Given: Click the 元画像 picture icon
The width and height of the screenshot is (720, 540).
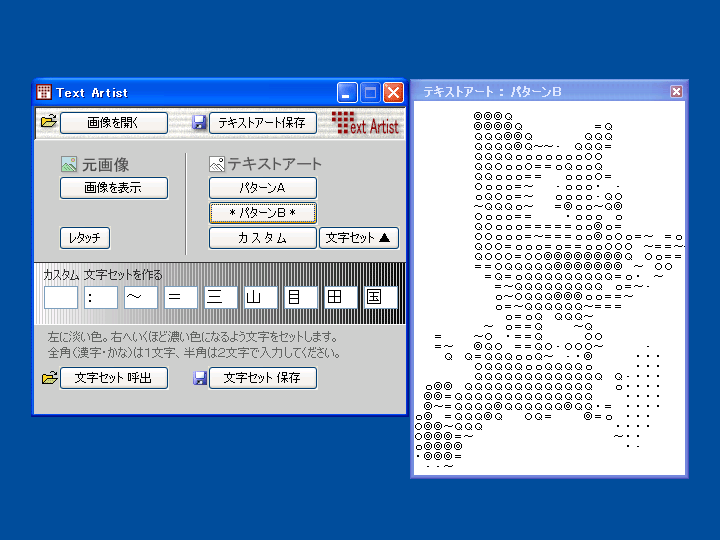Looking at the screenshot, I should (69, 164).
